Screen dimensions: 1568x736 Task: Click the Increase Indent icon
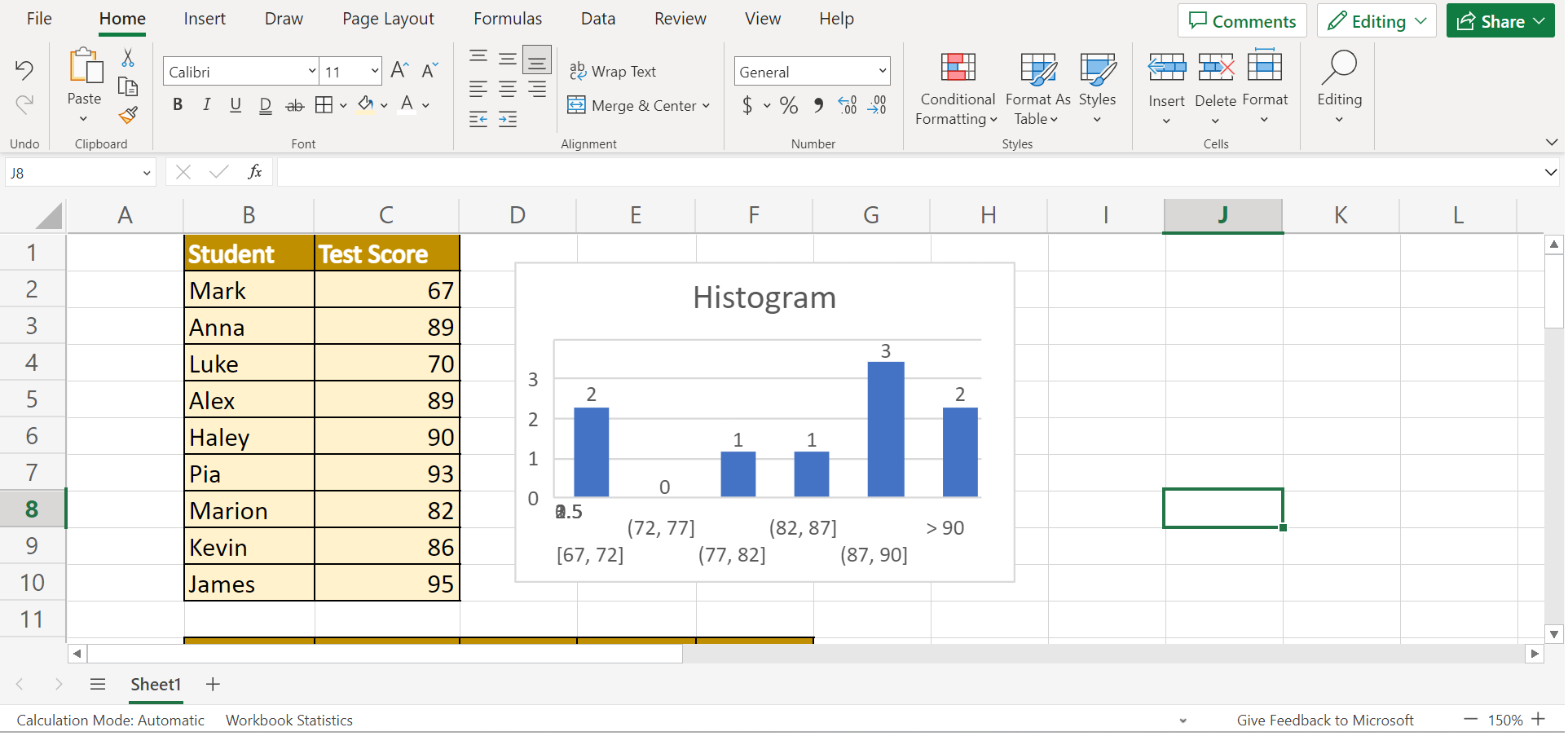click(508, 120)
